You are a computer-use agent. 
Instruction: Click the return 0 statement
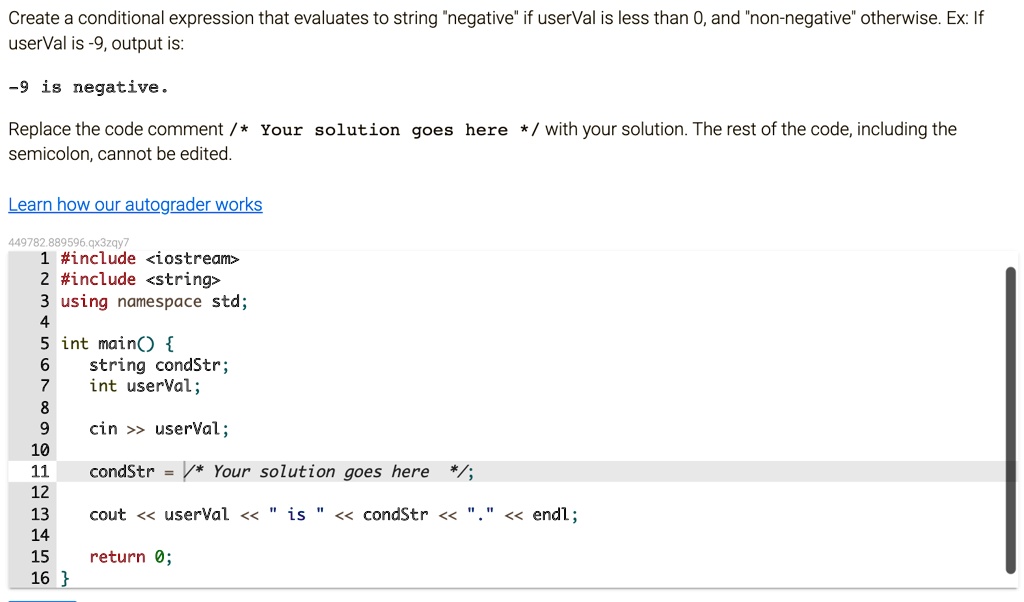[131, 557]
